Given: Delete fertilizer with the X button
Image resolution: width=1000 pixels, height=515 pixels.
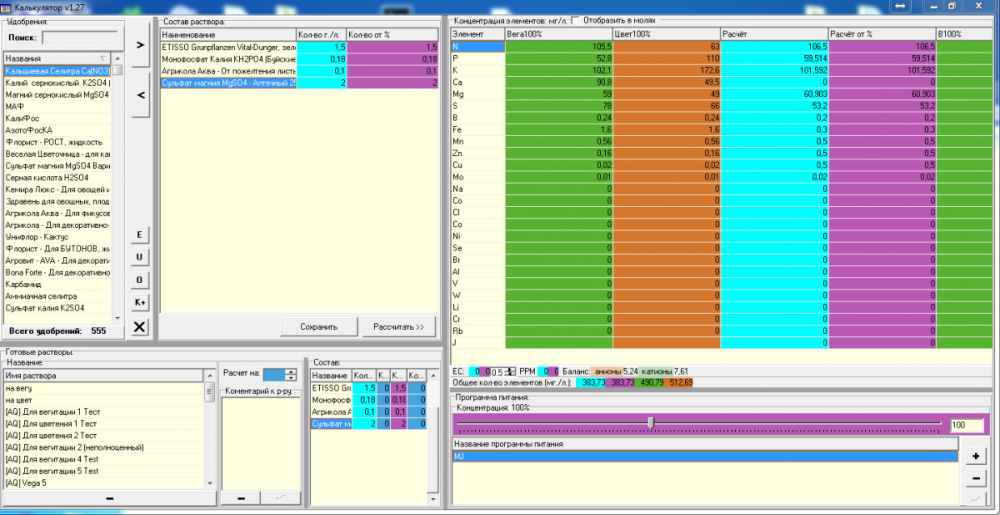Looking at the screenshot, I should click(x=140, y=328).
